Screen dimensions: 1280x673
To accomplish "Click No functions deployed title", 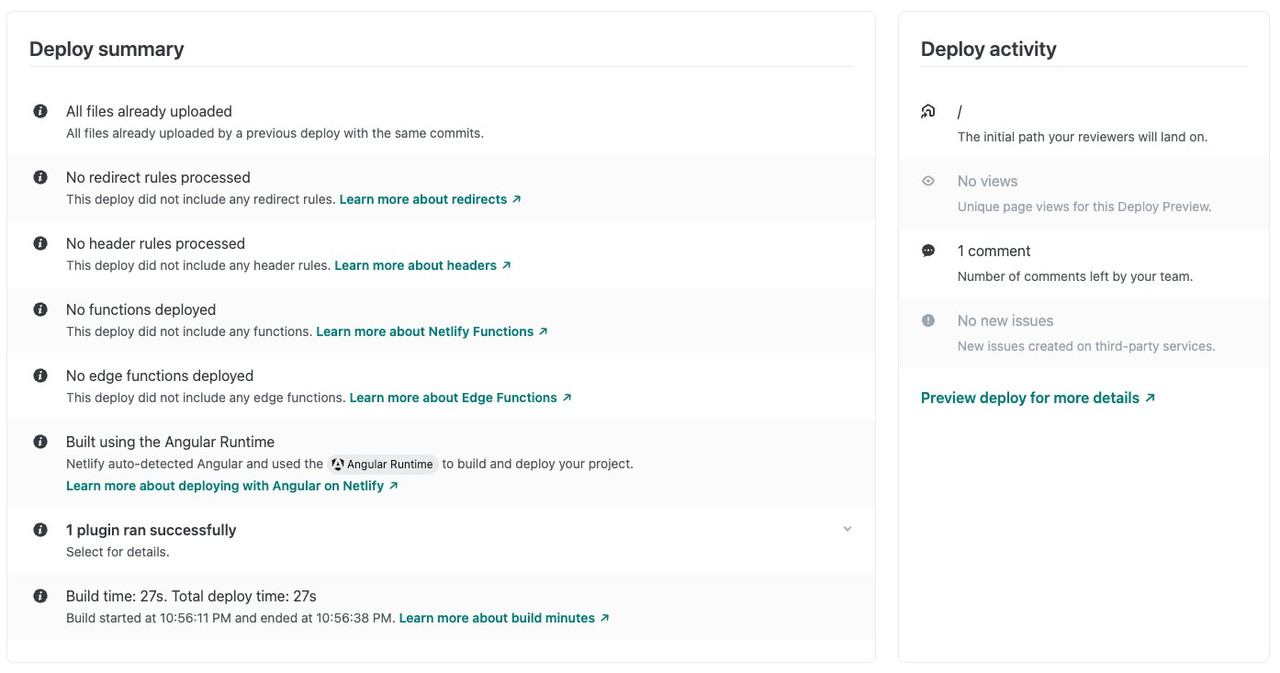I will tap(141, 309).
